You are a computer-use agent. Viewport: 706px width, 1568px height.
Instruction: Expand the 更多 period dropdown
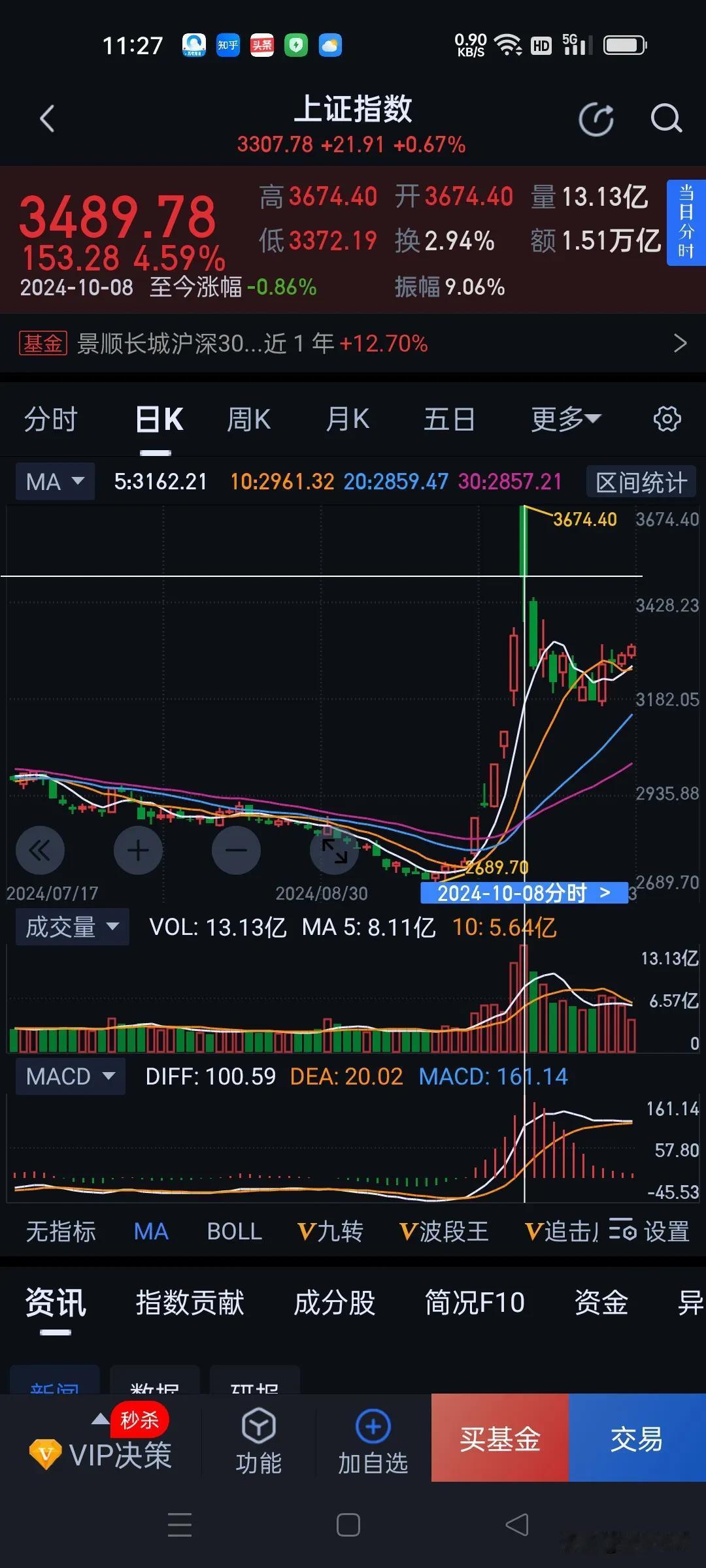coord(565,419)
